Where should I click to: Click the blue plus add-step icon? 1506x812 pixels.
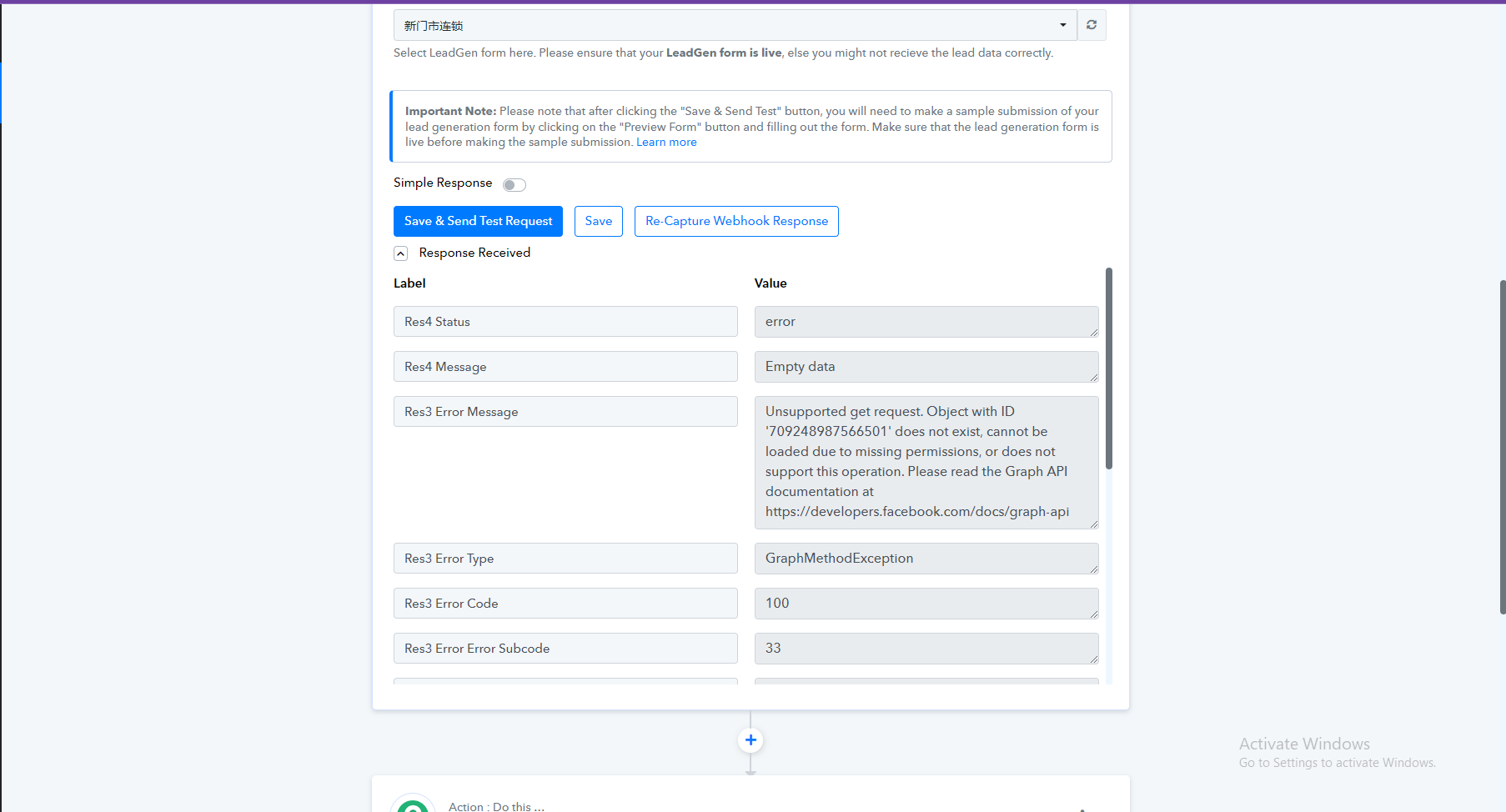point(750,740)
